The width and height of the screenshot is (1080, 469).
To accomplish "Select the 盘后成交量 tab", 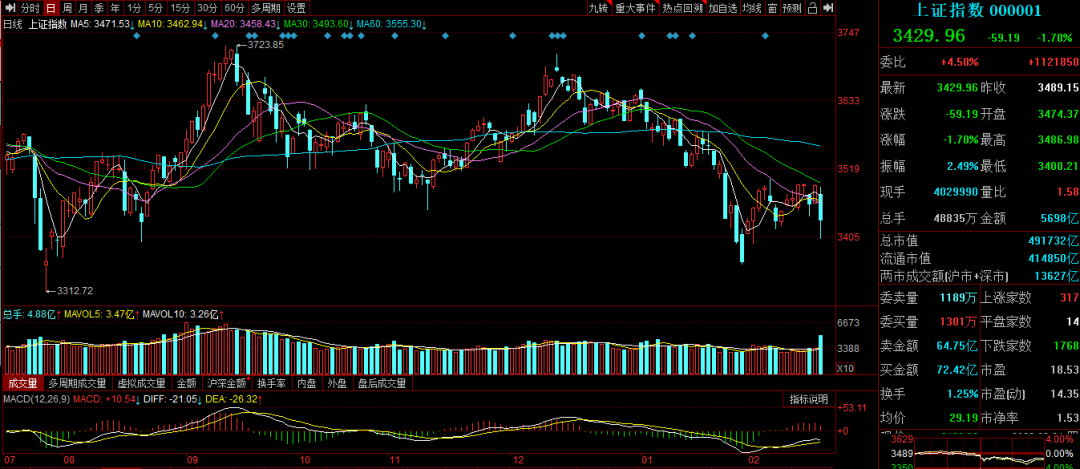I will (382, 384).
